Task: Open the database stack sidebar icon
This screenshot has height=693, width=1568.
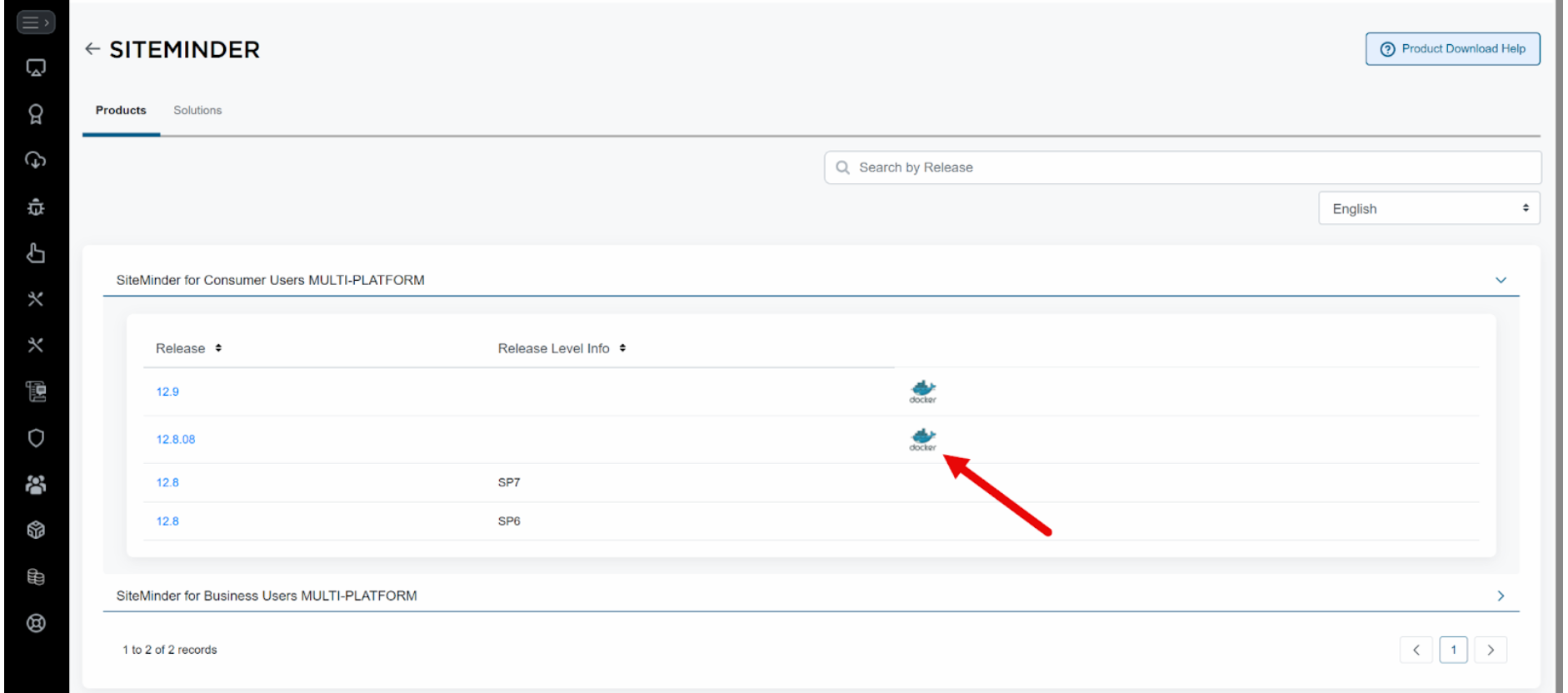Action: point(36,576)
